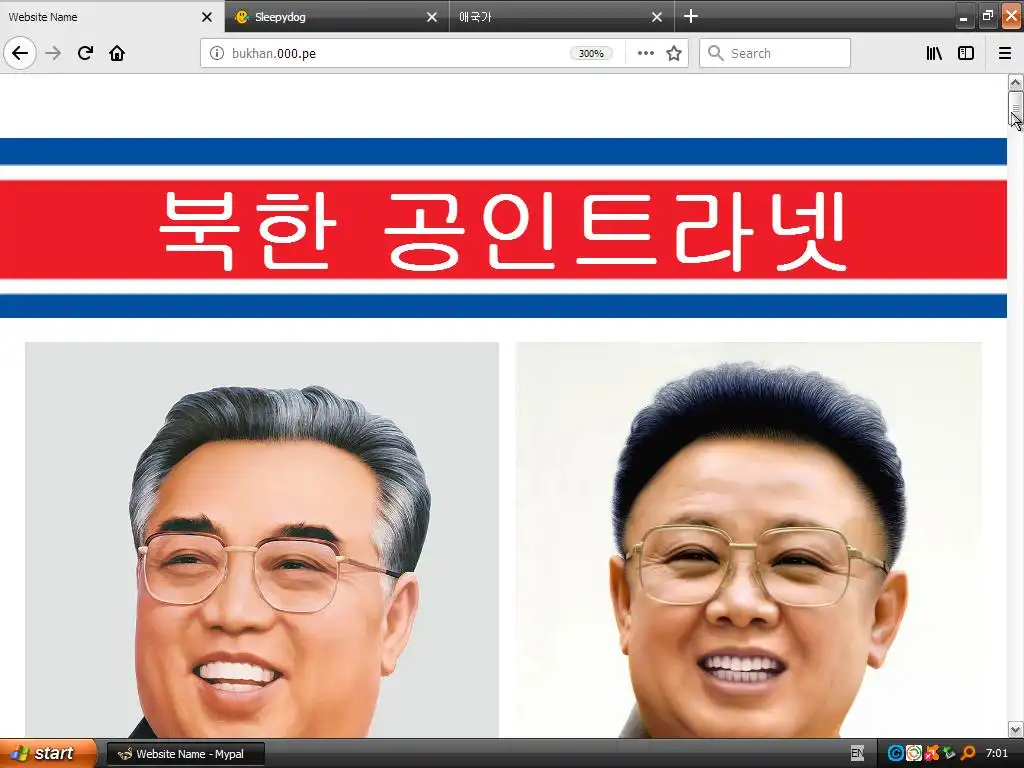This screenshot has height=768, width=1024.
Task: Close the 애국가 tab
Action: [x=657, y=17]
